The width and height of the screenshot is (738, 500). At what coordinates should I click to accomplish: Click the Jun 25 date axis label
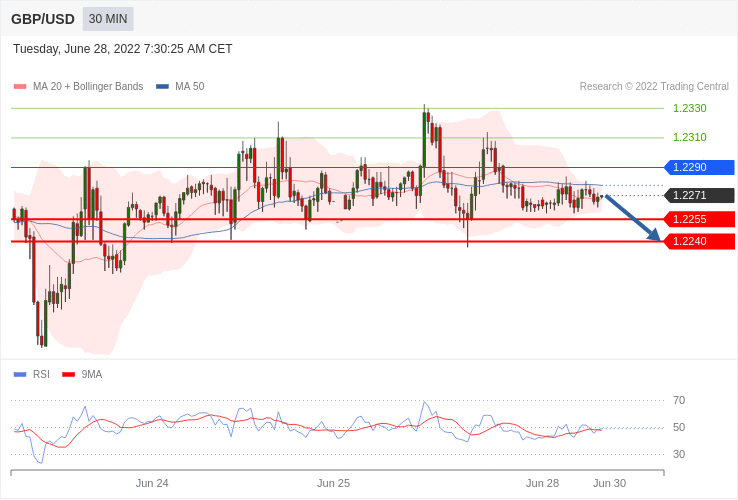click(x=333, y=484)
